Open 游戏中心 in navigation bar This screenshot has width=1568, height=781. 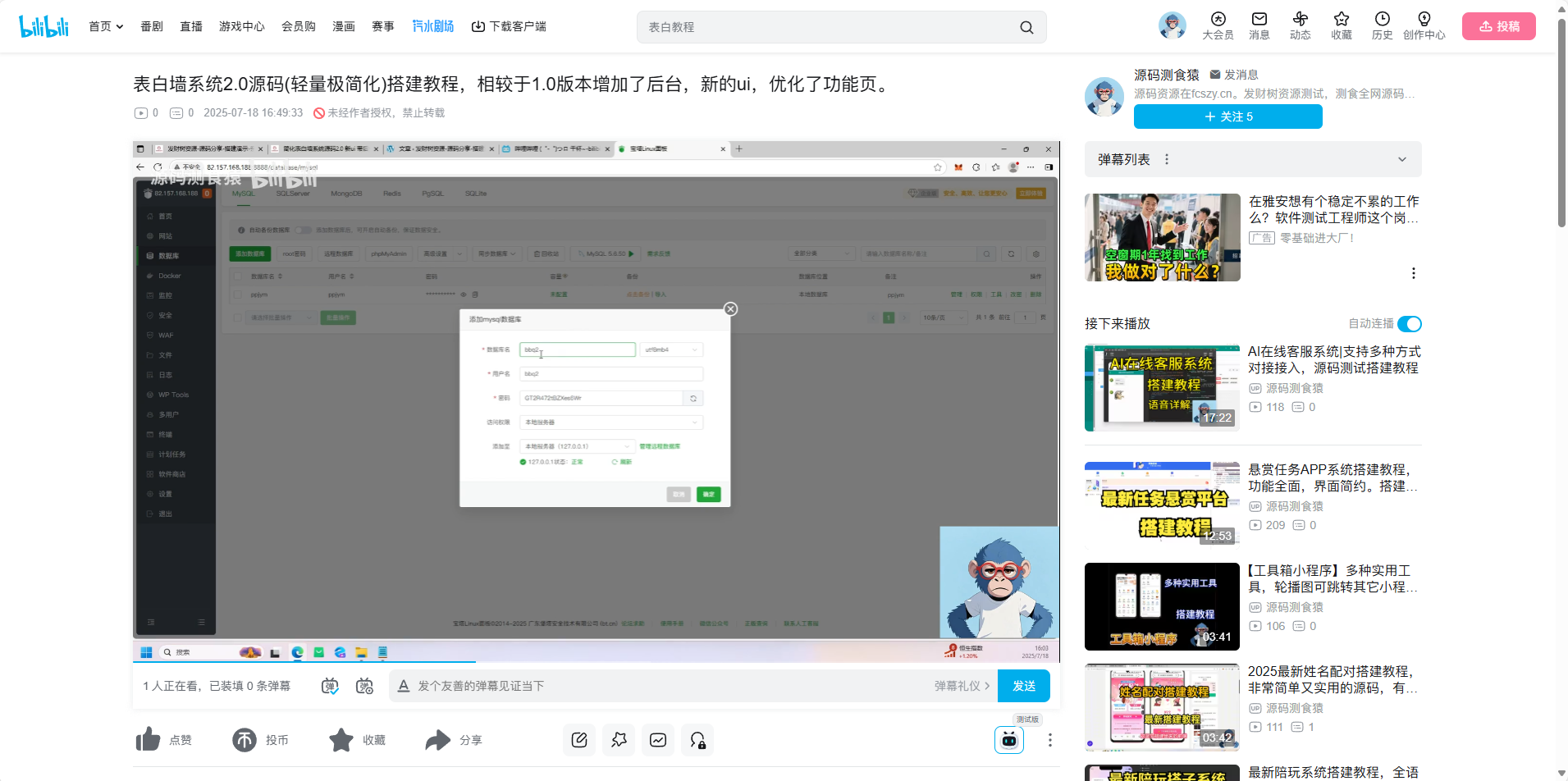click(242, 26)
